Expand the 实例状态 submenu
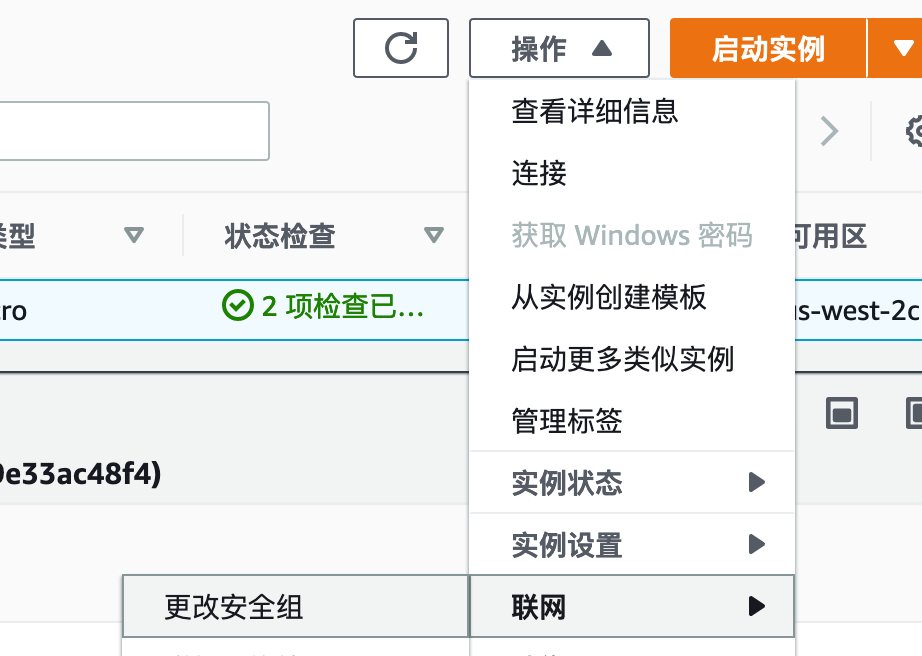The height and width of the screenshot is (656, 922). click(632, 483)
